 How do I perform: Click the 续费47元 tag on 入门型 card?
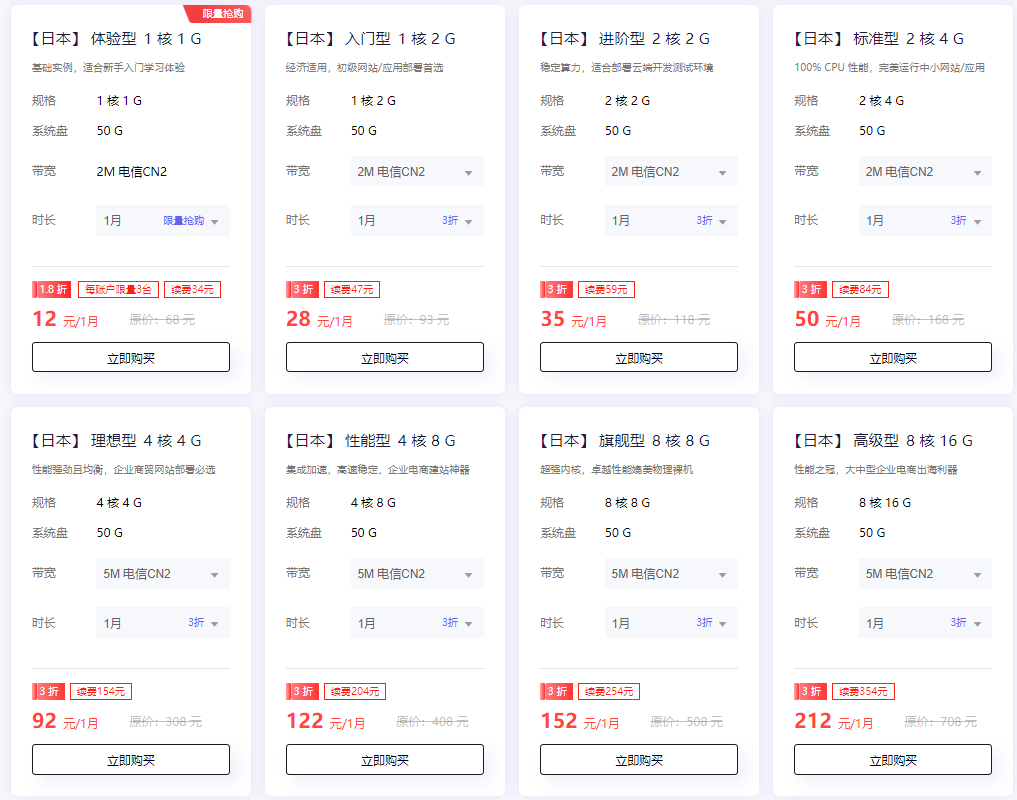[352, 289]
